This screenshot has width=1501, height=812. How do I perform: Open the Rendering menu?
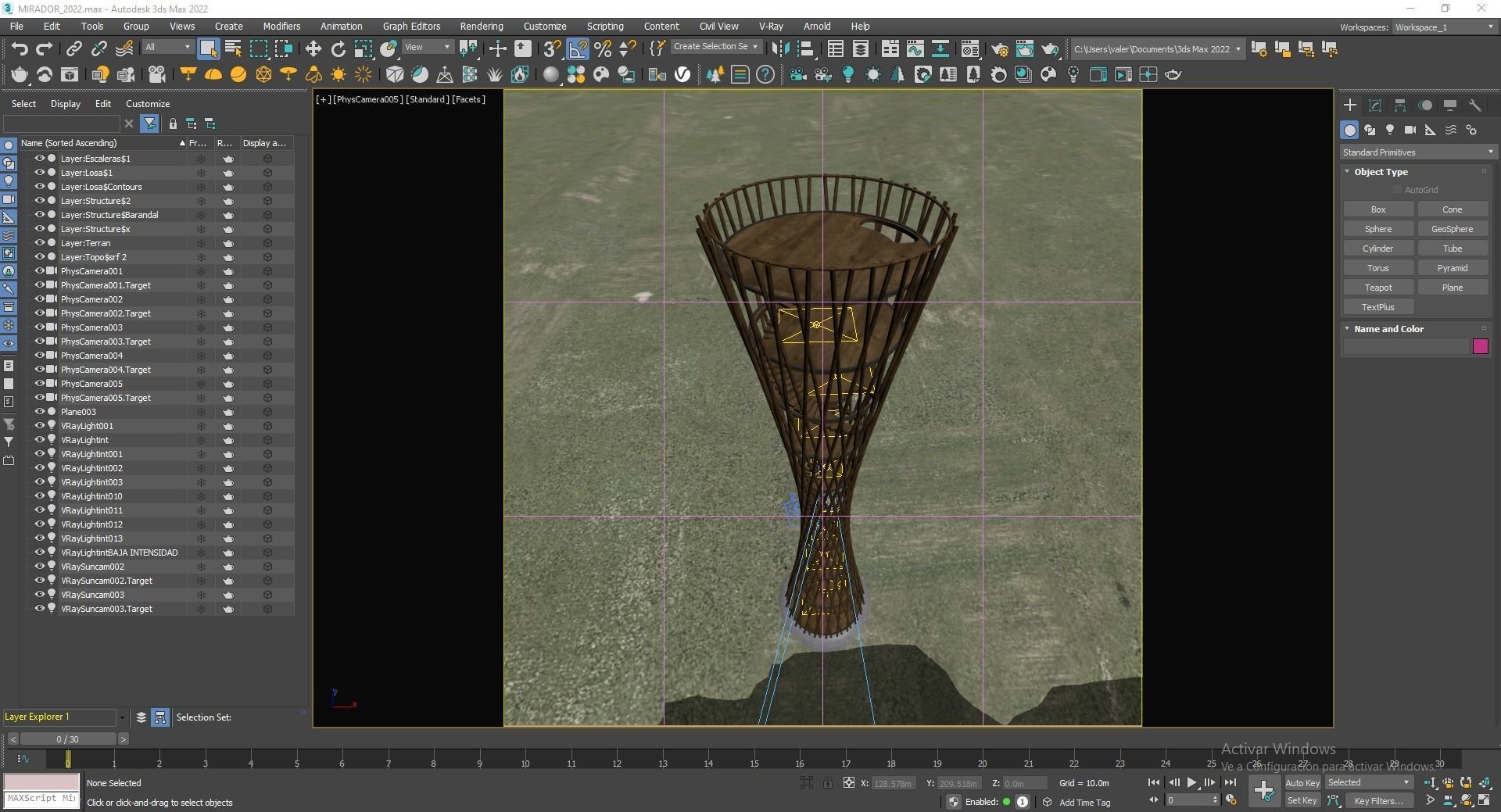click(x=482, y=26)
